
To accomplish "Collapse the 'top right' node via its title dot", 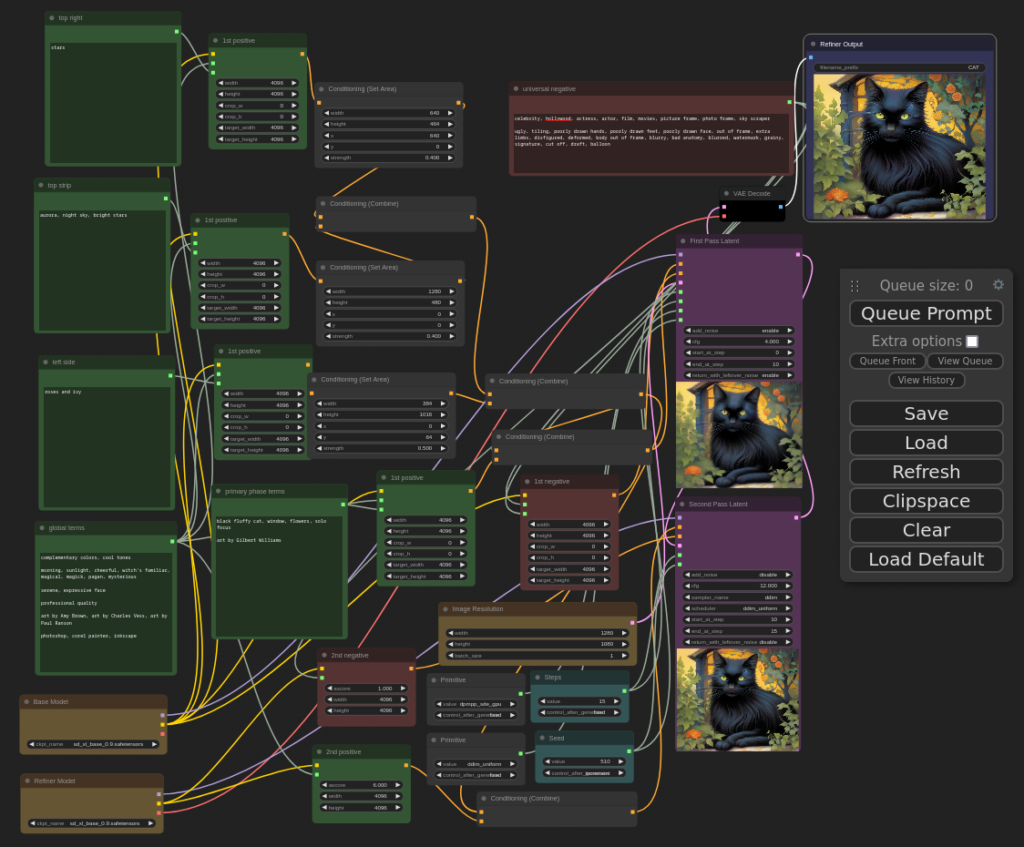I will point(52,18).
